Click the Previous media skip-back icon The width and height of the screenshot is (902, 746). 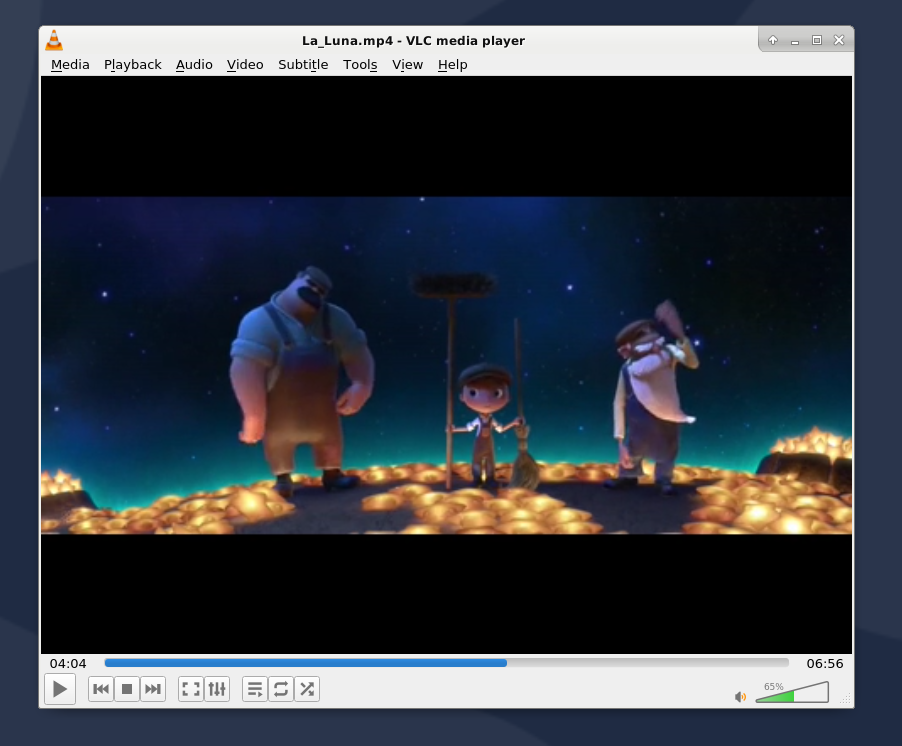point(101,689)
